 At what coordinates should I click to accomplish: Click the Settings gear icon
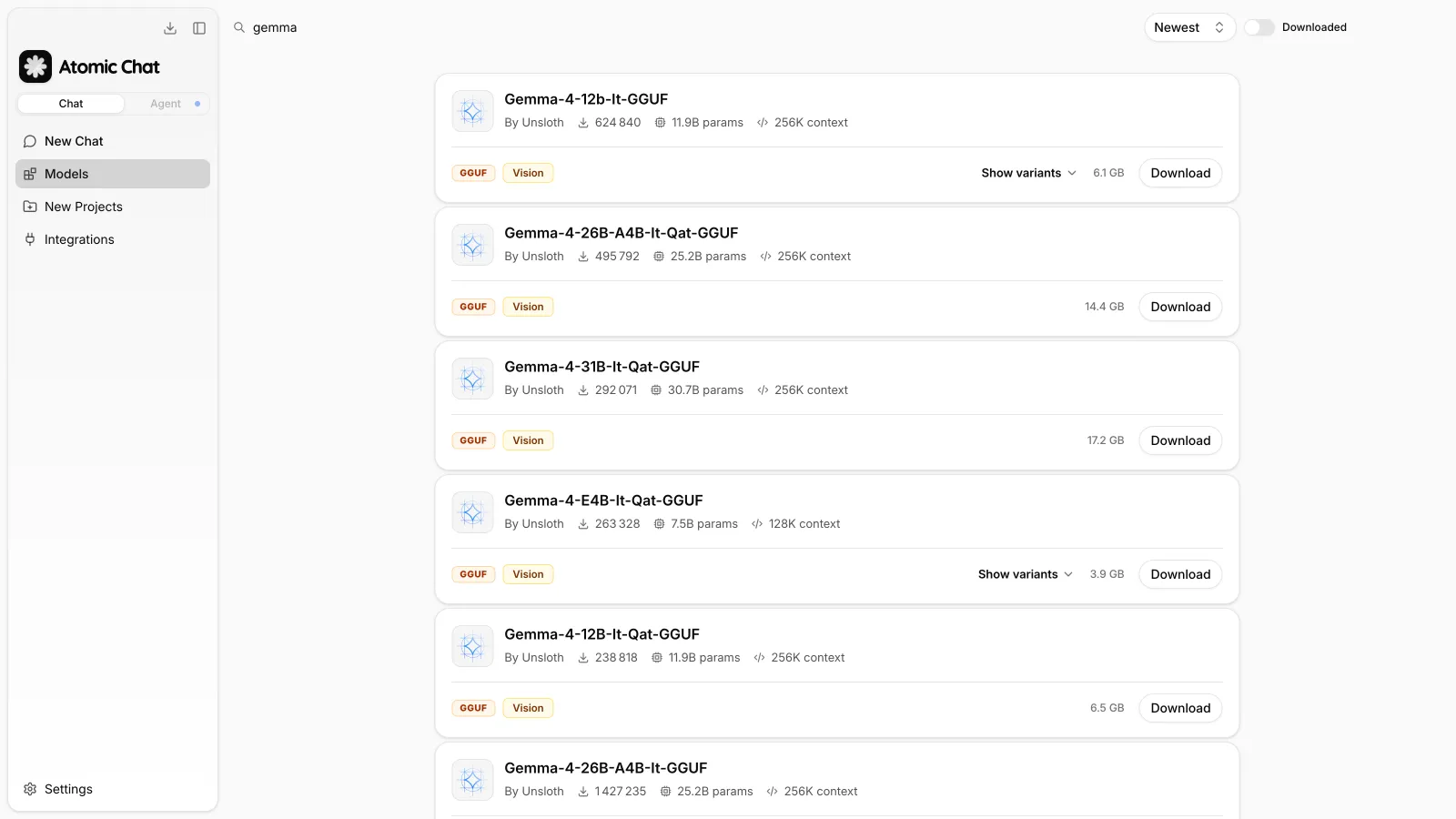(x=30, y=789)
